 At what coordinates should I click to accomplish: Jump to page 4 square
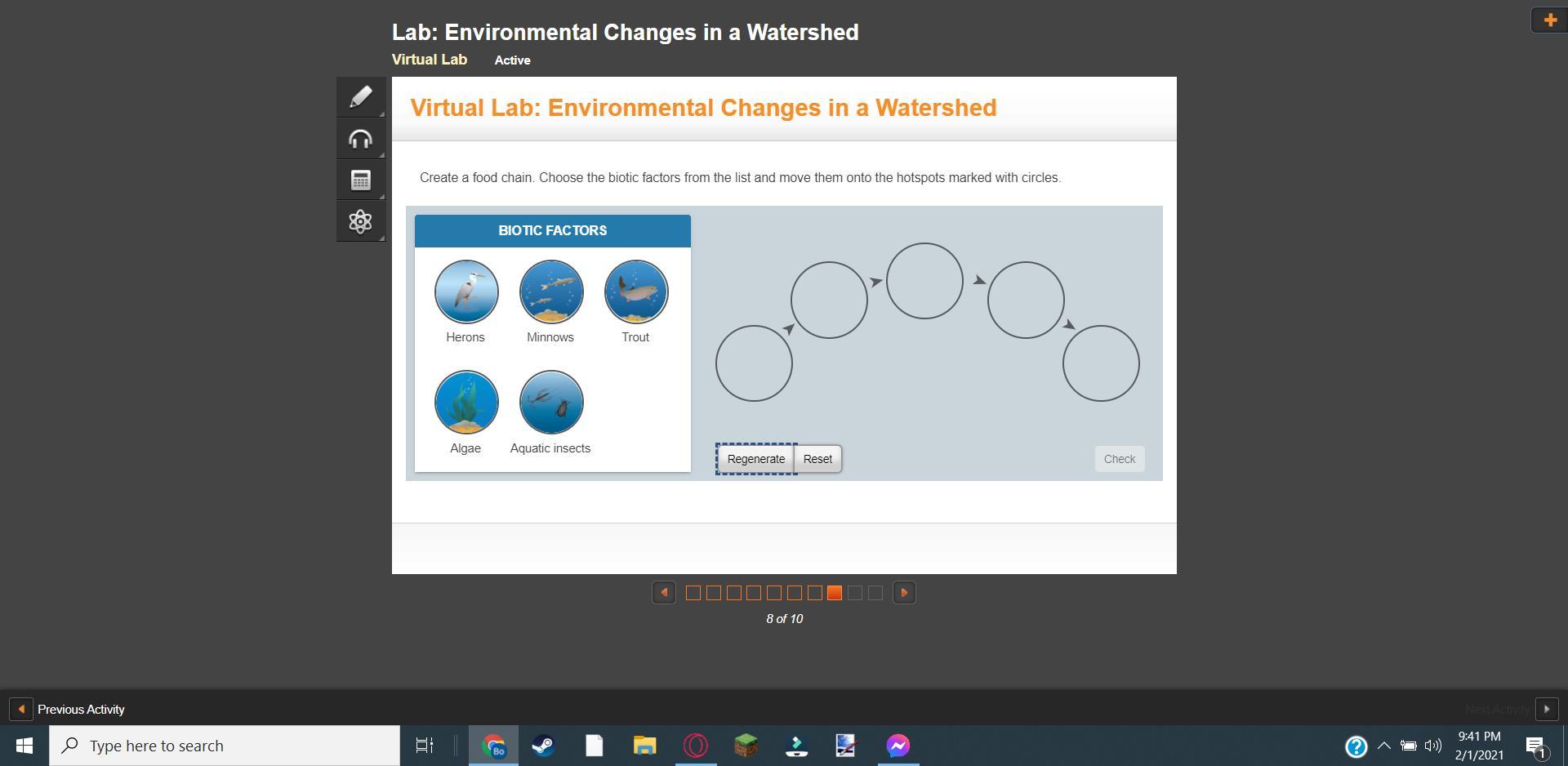pyautogui.click(x=754, y=593)
